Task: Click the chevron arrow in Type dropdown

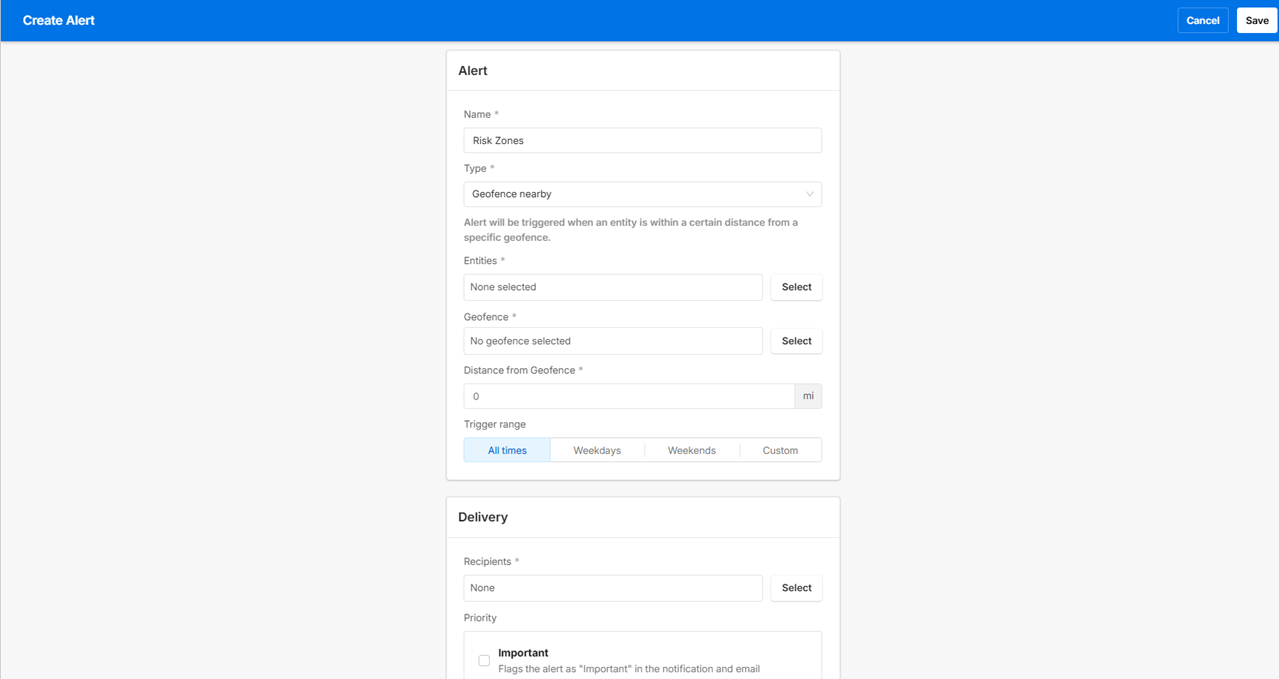Action: click(x=809, y=194)
